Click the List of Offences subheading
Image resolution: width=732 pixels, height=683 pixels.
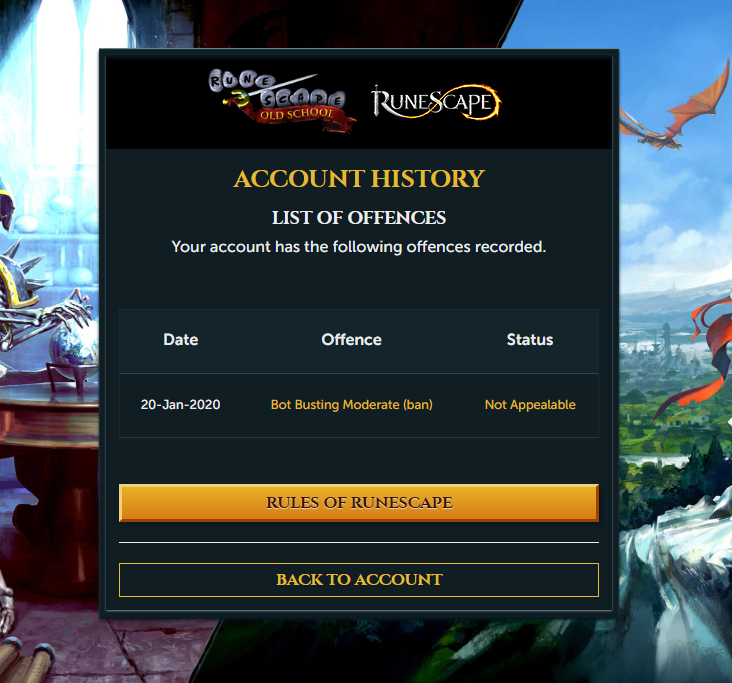359,218
